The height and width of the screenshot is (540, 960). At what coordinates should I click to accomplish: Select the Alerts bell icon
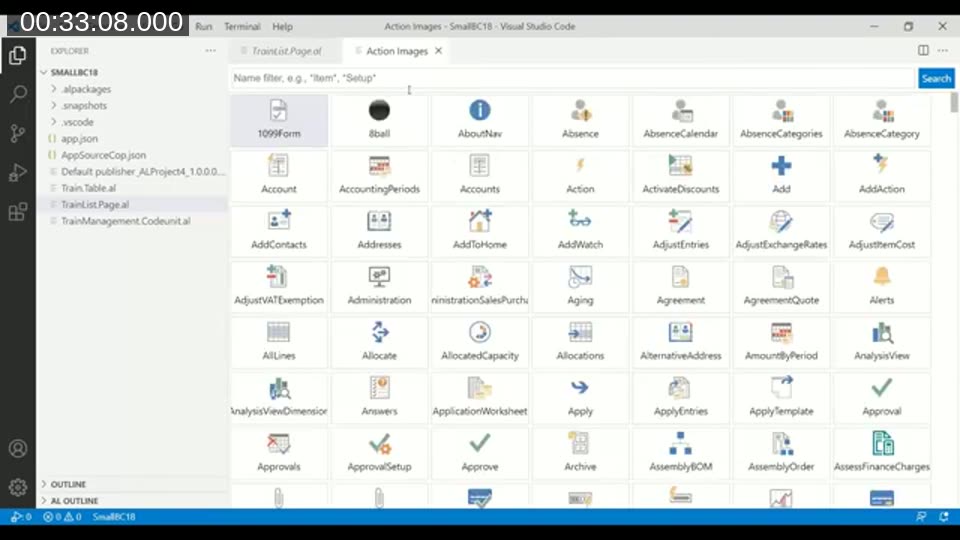point(882,287)
